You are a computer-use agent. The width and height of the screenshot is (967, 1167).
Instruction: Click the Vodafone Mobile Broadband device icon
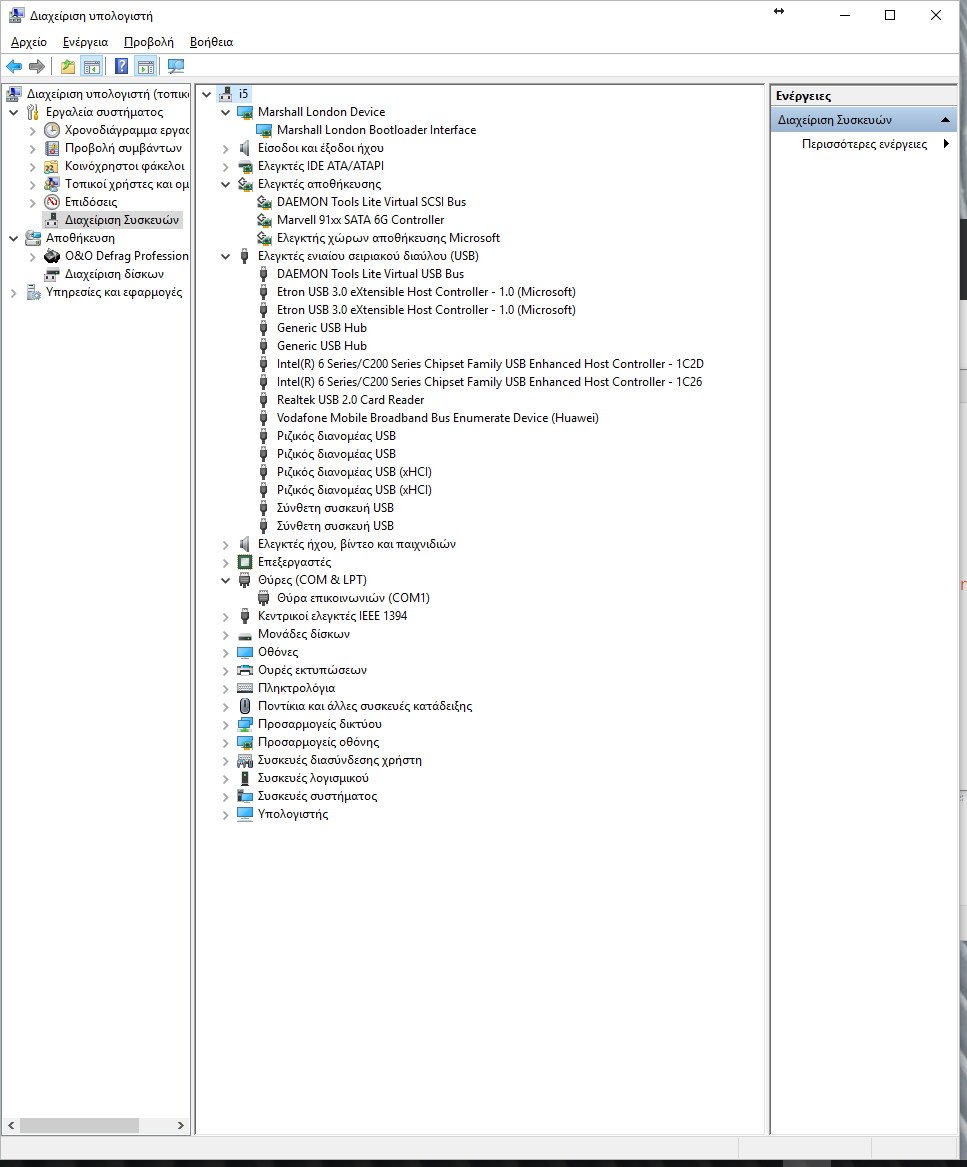264,418
